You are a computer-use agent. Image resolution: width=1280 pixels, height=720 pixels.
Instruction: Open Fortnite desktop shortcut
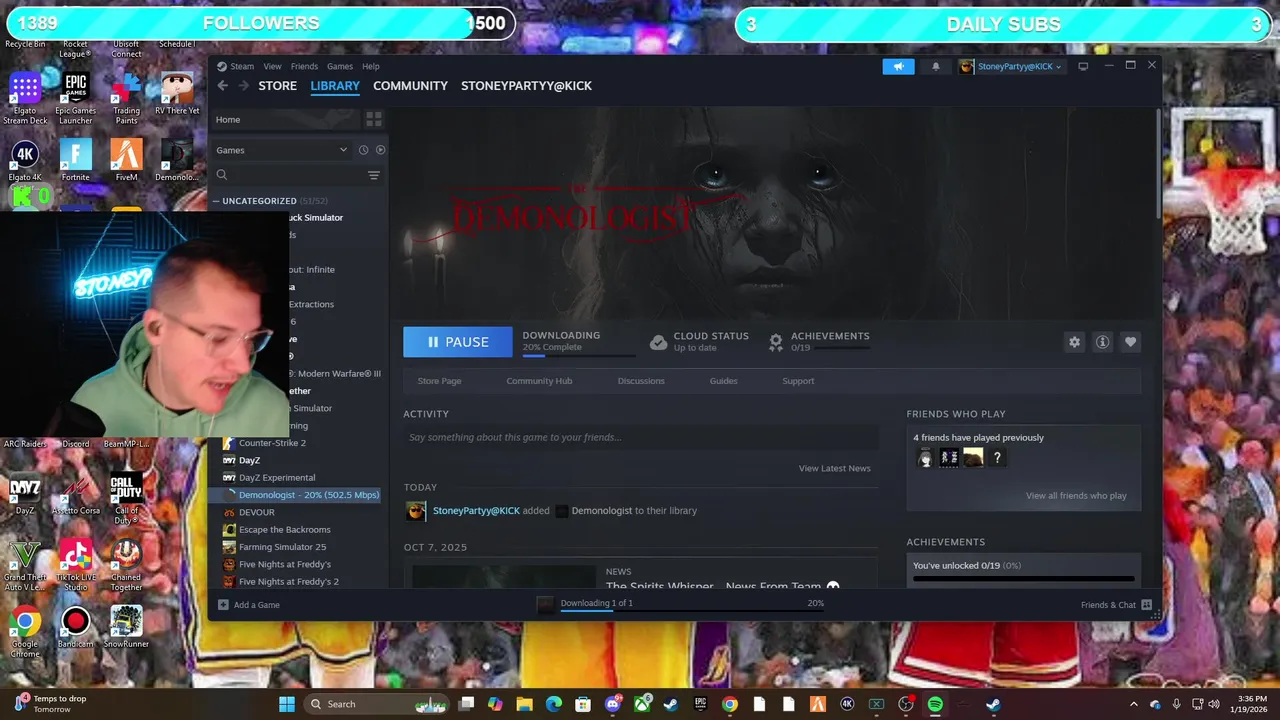tap(75, 160)
